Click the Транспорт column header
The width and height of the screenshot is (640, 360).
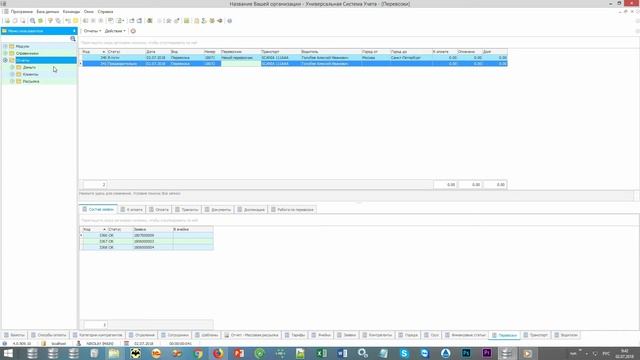coord(280,52)
